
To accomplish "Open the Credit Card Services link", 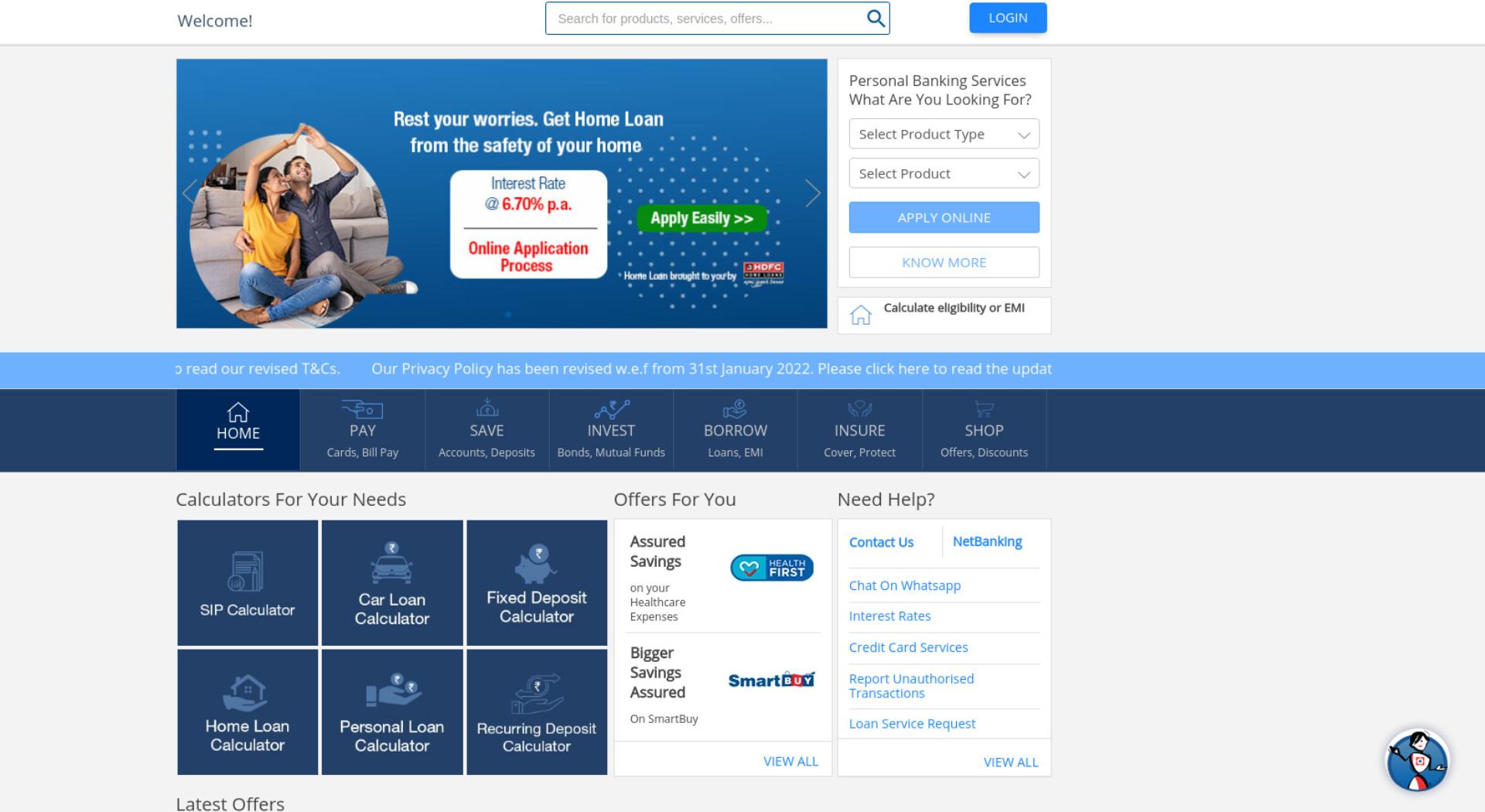I will tap(908, 647).
